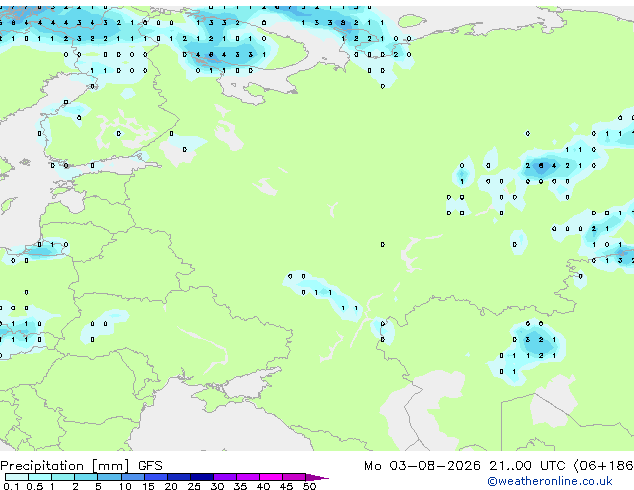
Task: Click the purple arrow tip past 50
Action: pyautogui.click(x=317, y=477)
